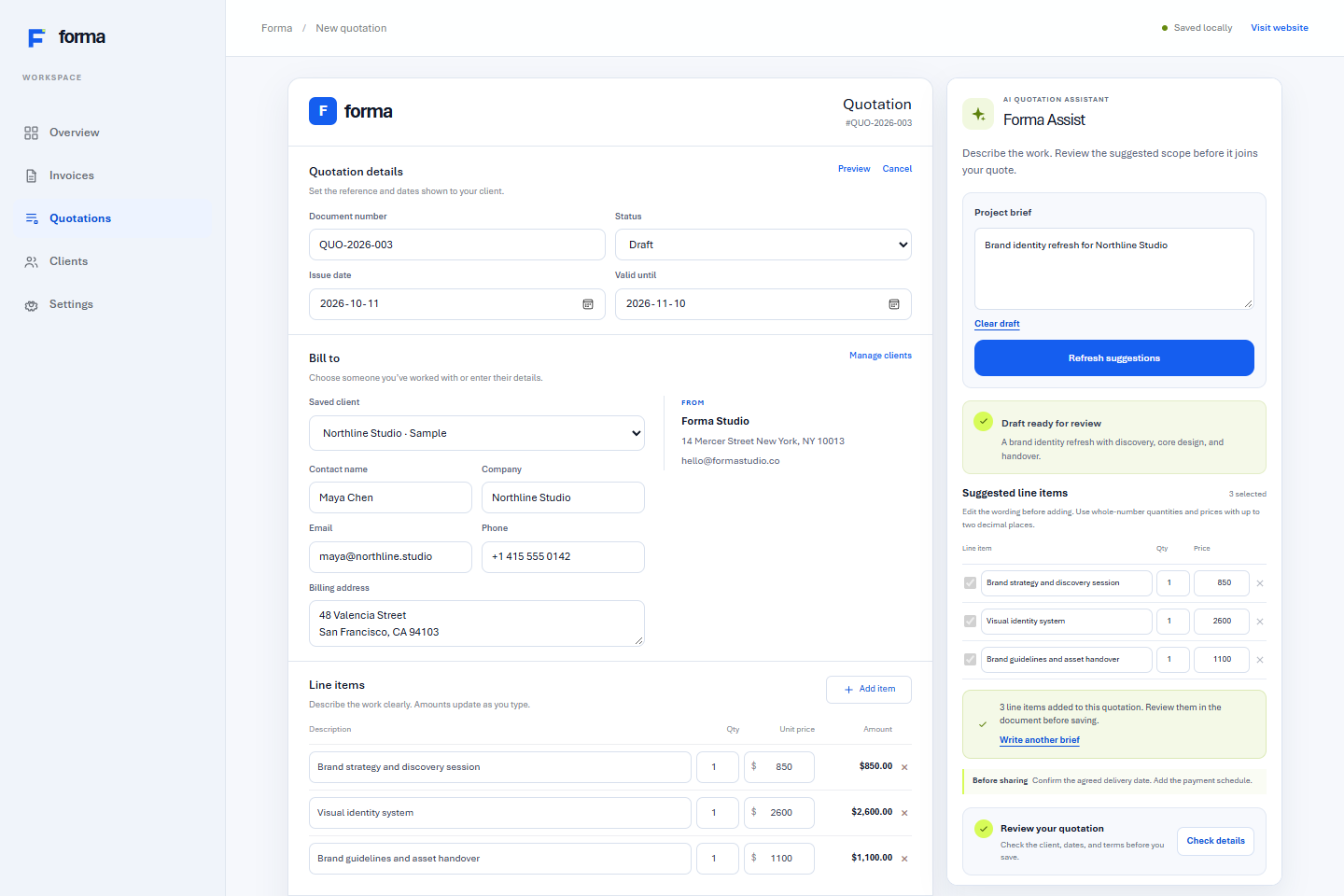Click the Billing address text area
Screen dimensions: 1344x896
click(477, 623)
